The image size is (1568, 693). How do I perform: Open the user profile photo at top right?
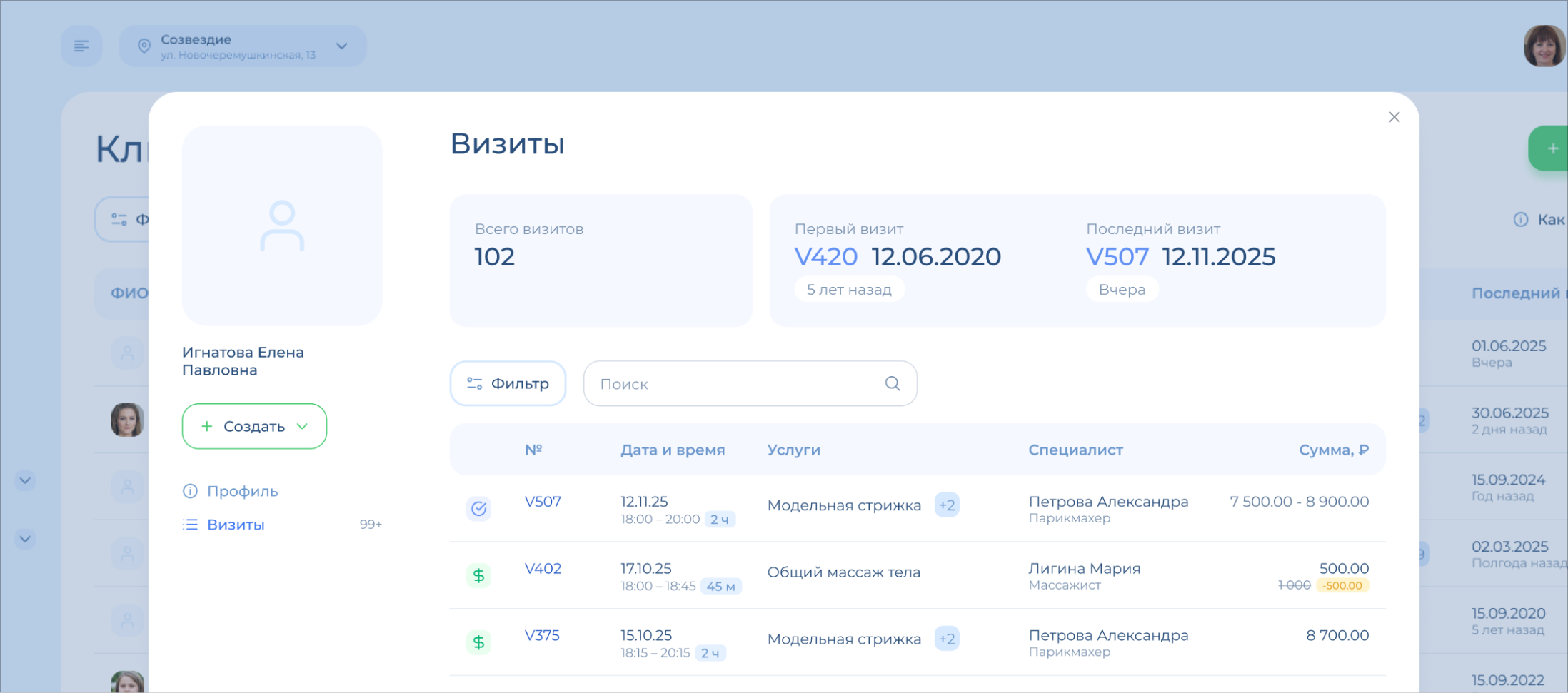pos(1544,46)
